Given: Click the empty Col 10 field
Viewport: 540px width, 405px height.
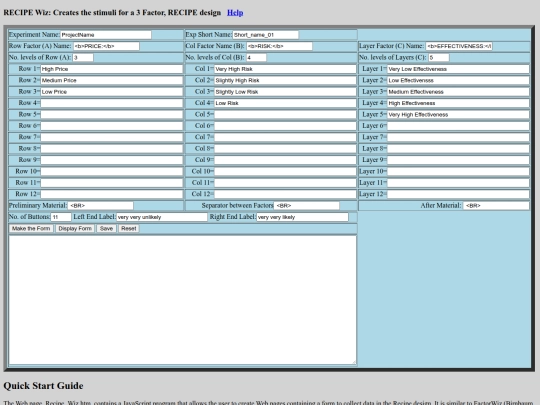Looking at the screenshot, I should (x=285, y=171).
